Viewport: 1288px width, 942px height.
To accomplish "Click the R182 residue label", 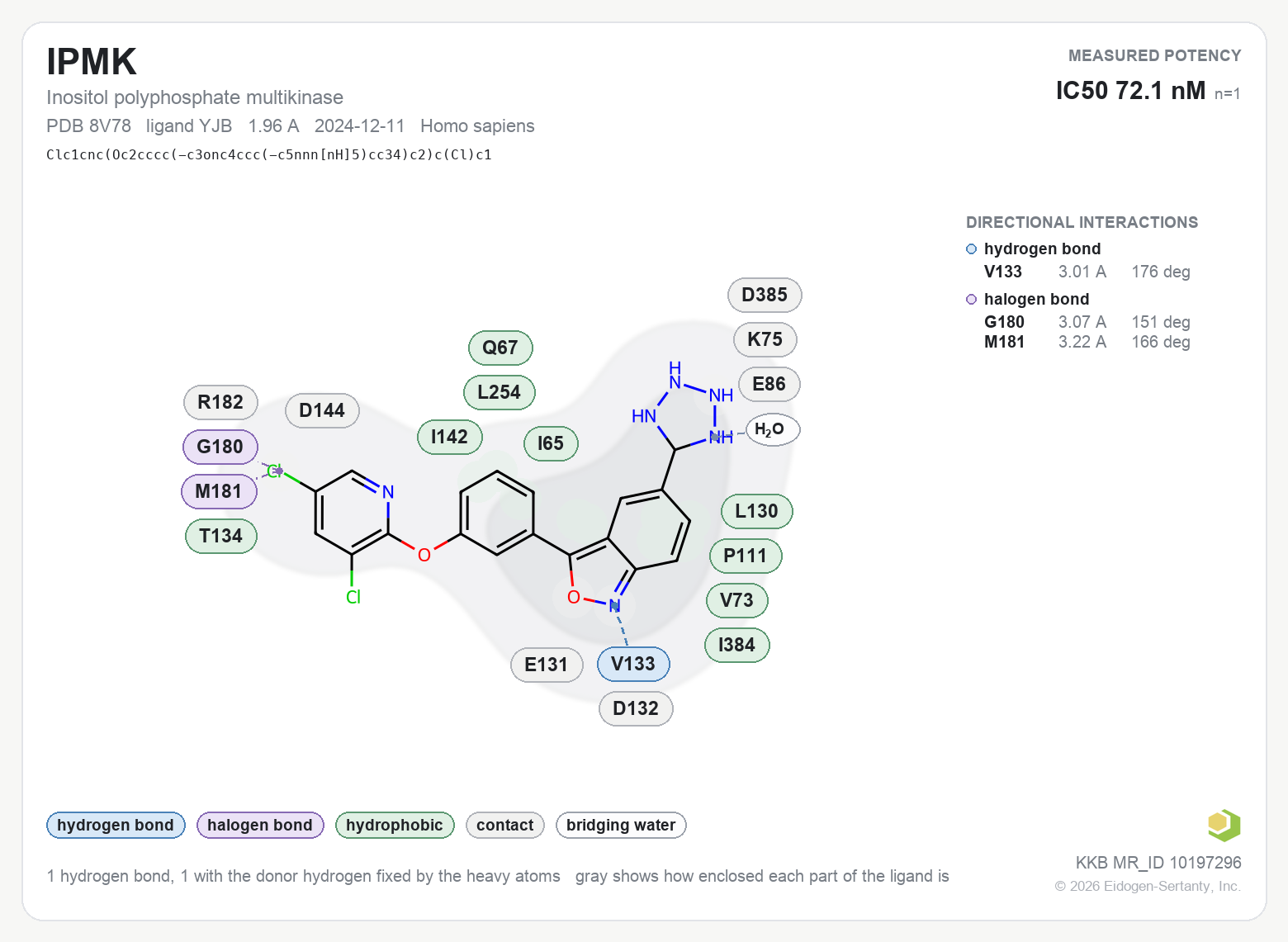I will coord(220,402).
